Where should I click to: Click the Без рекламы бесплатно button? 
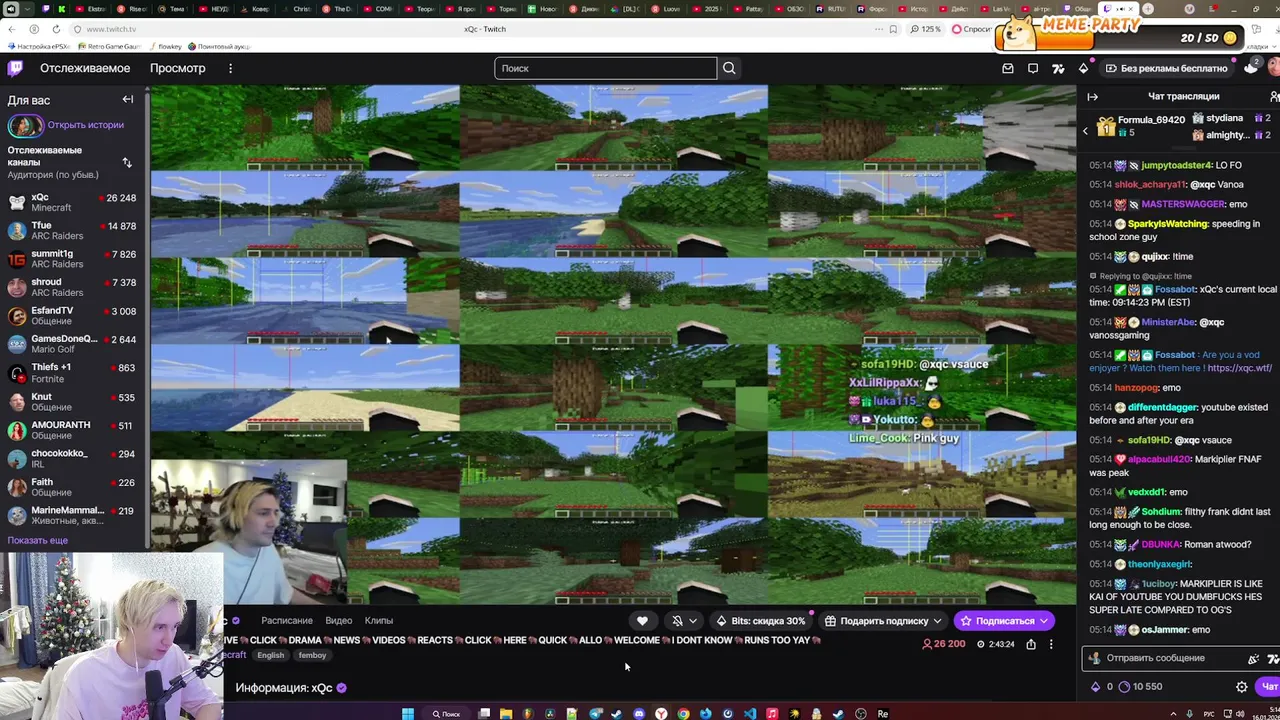pyautogui.click(x=1166, y=68)
